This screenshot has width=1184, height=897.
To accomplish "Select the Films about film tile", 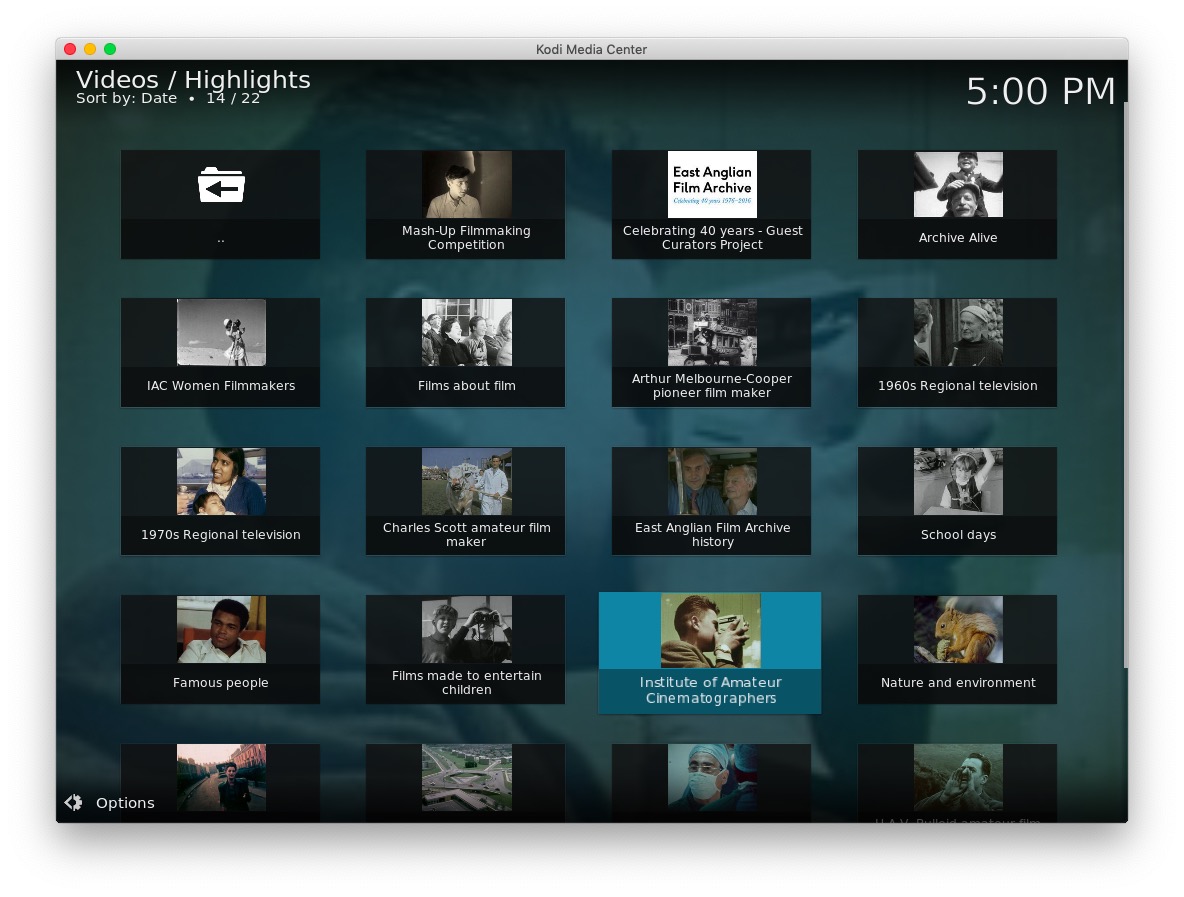I will point(466,352).
